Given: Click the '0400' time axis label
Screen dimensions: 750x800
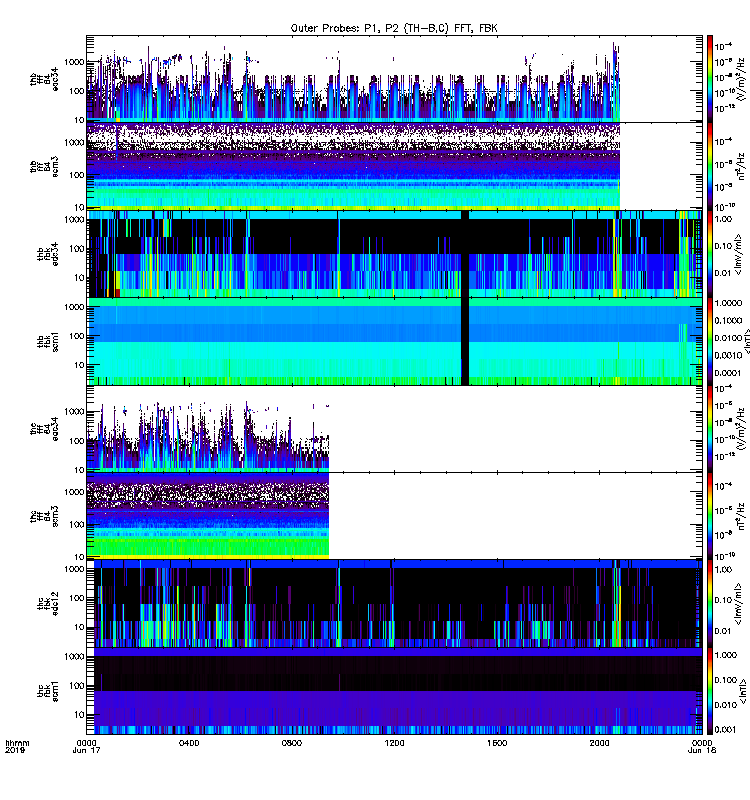Looking at the screenshot, I should (189, 743).
